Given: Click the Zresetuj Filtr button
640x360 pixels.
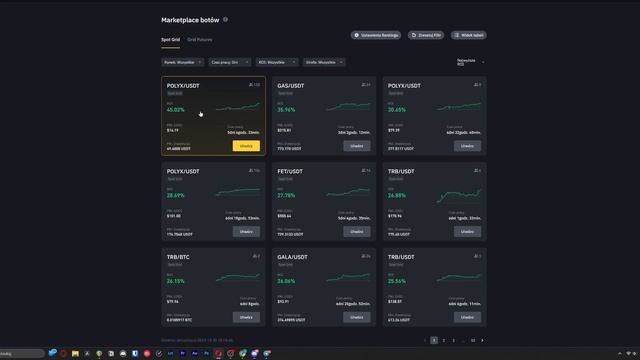Looking at the screenshot, I should [x=426, y=35].
